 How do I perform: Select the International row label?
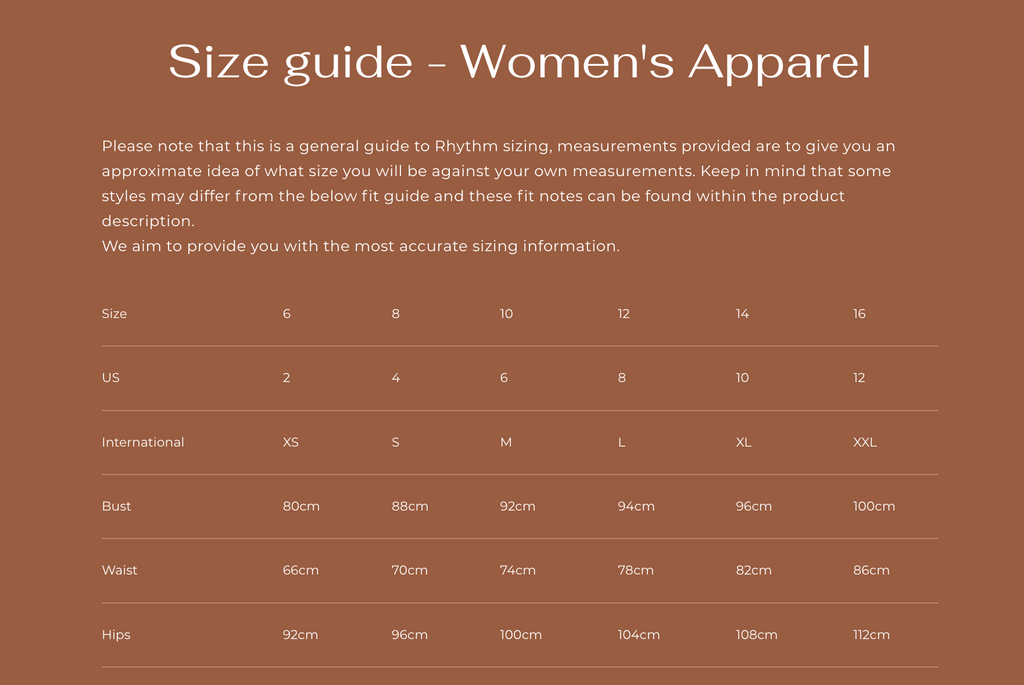(143, 442)
